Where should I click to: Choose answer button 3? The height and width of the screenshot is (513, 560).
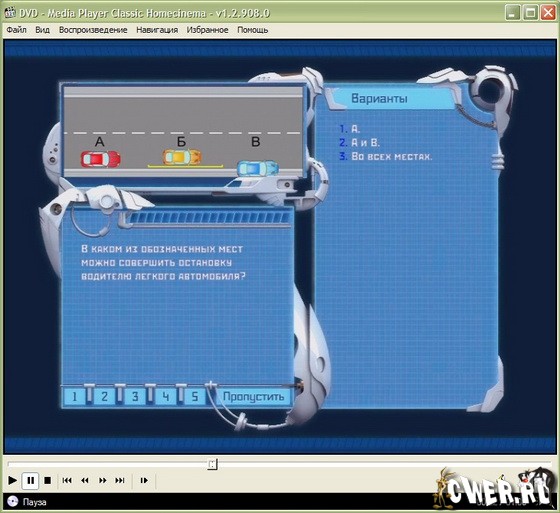point(135,397)
